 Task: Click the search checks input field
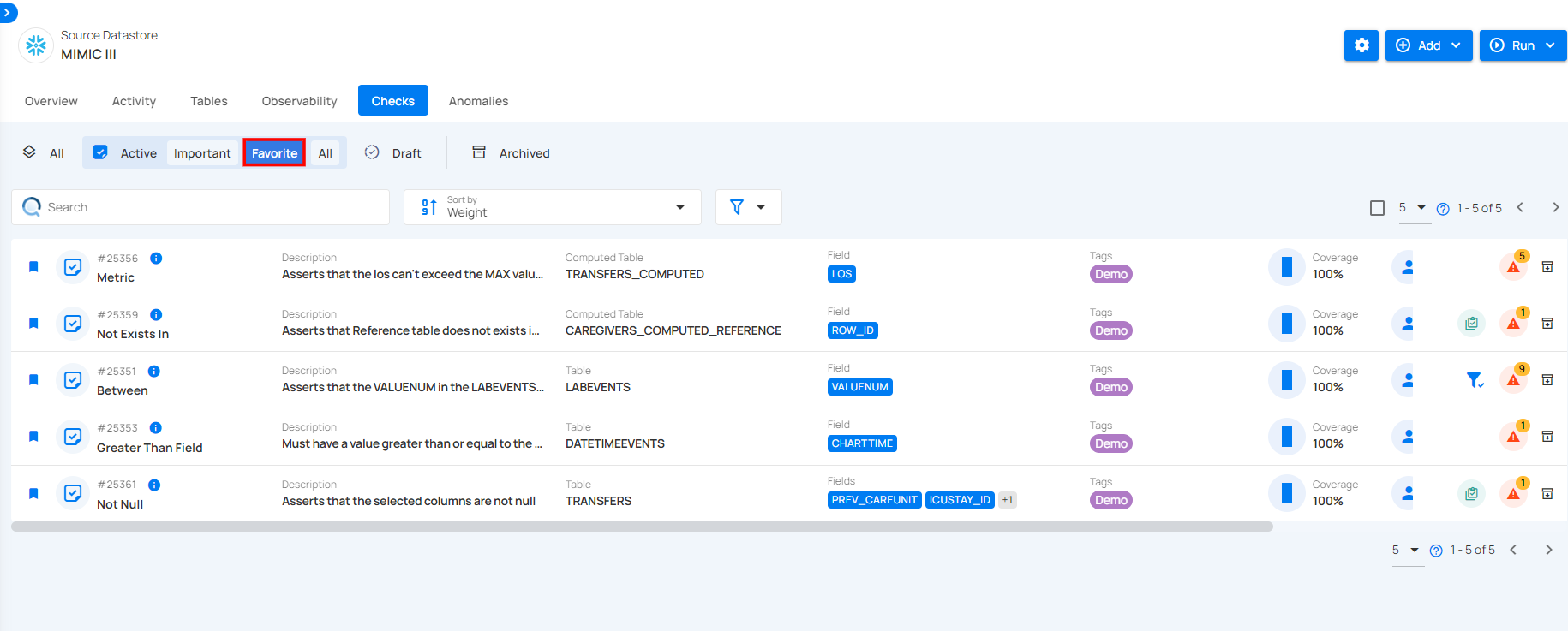pyautogui.click(x=200, y=207)
